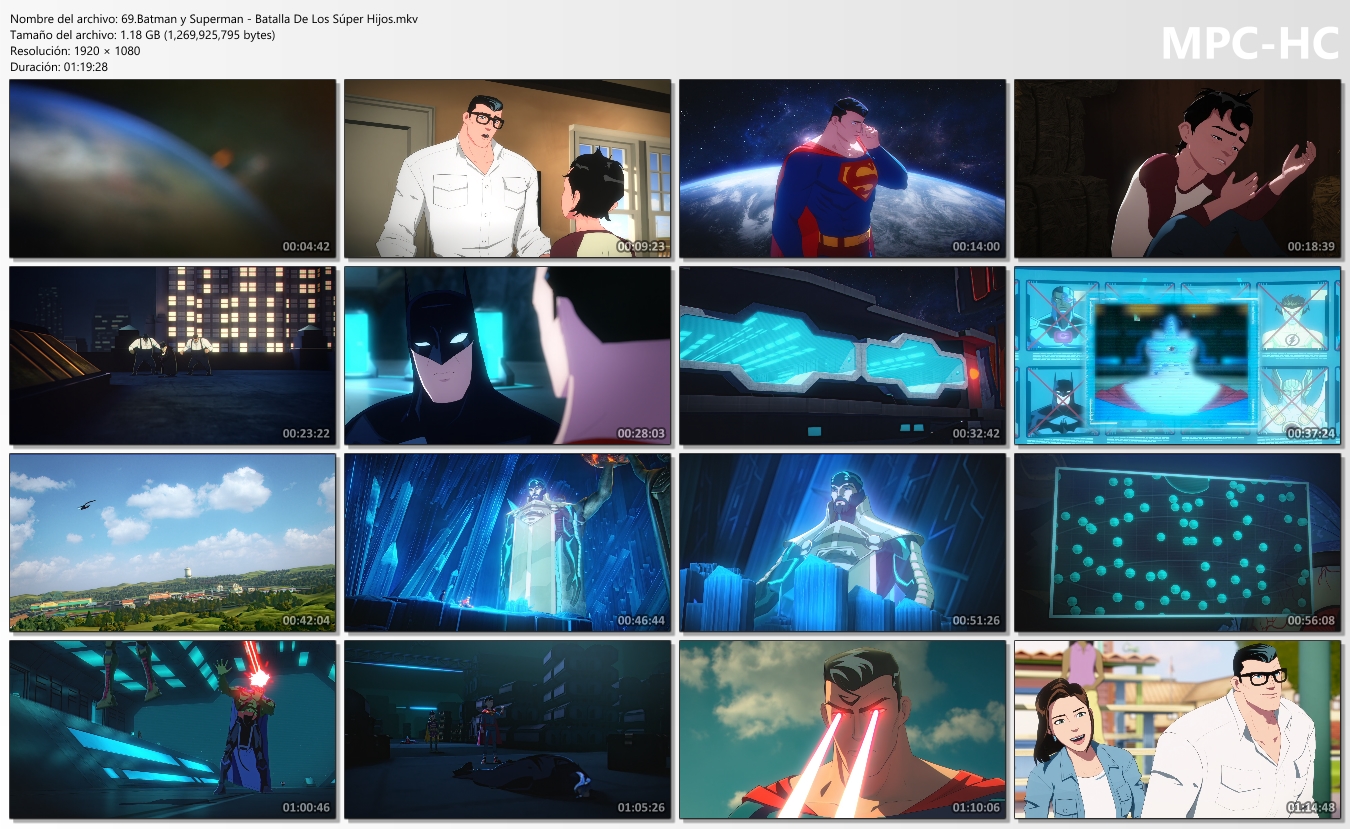
Task: Select the teal dots map thumbnail at 00:56:08
Action: [x=1178, y=543]
